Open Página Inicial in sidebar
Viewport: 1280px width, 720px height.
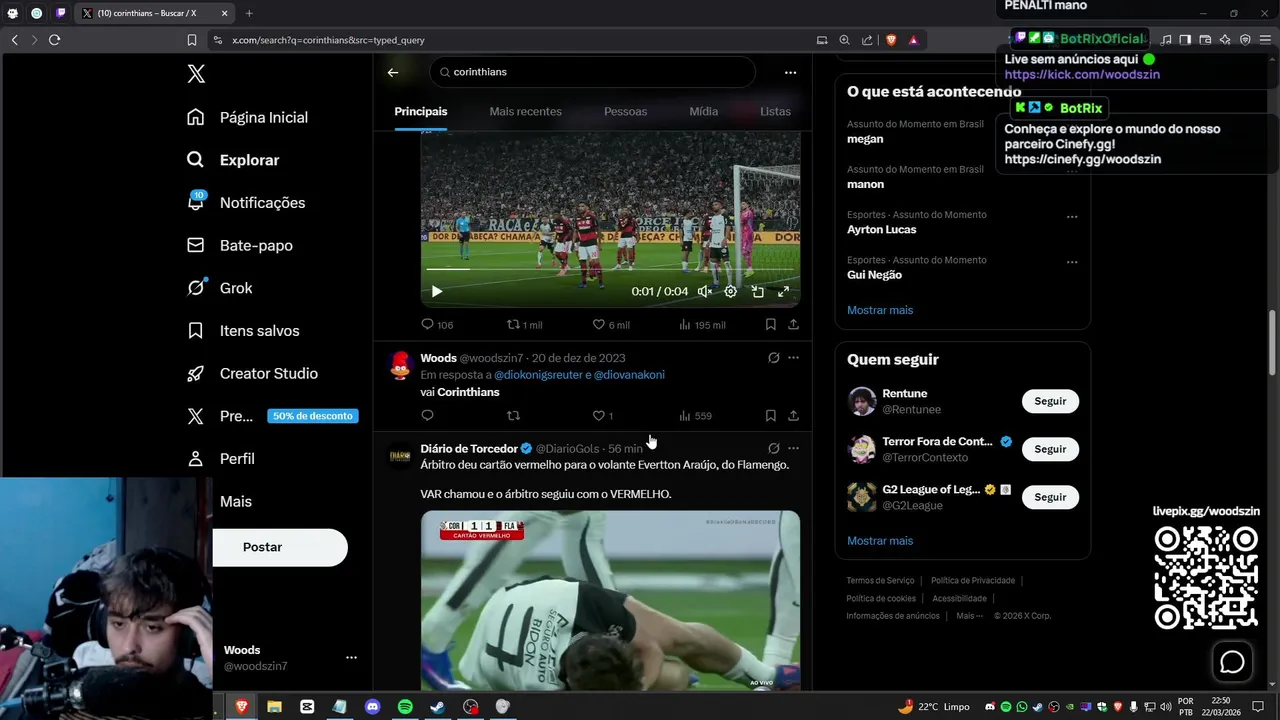[247, 117]
